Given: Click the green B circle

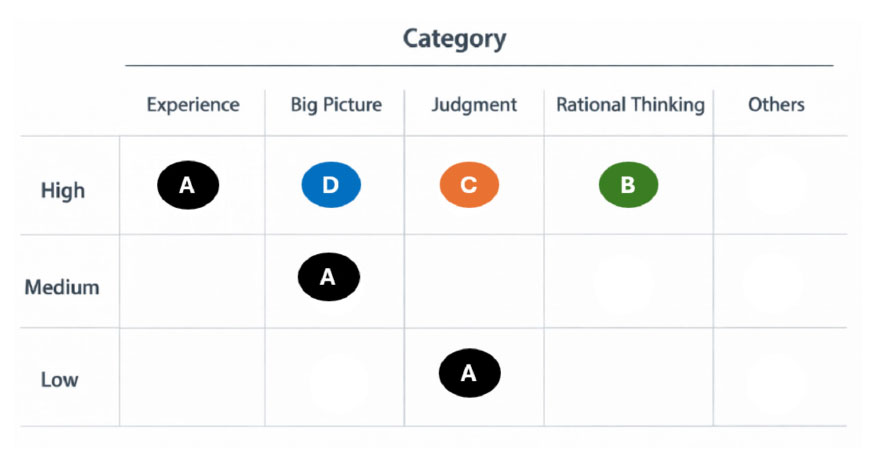Looking at the screenshot, I should (x=629, y=185).
